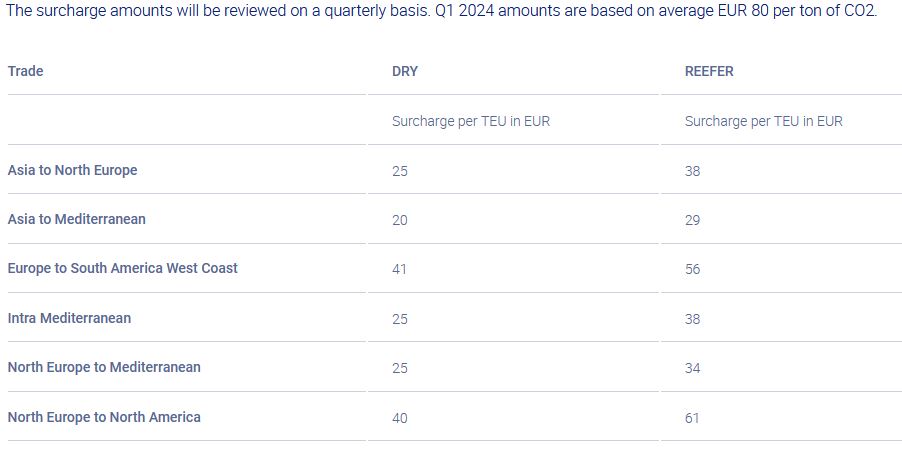Image resolution: width=902 pixels, height=475 pixels.
Task: Click the DRY column header
Action: [x=405, y=71]
